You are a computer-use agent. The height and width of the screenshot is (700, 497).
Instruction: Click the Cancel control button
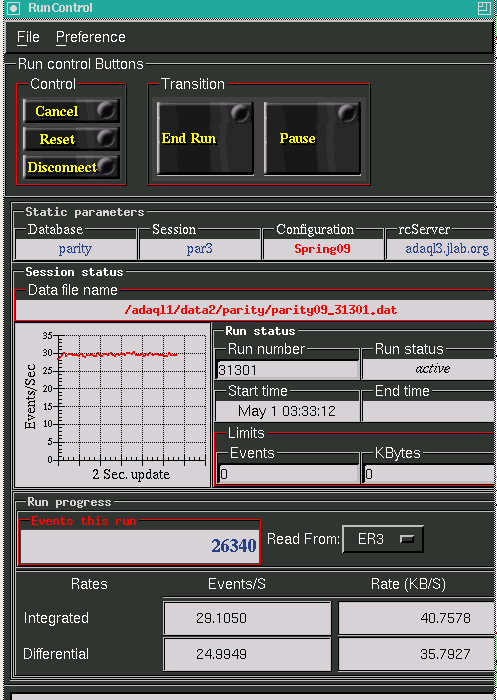pos(71,111)
